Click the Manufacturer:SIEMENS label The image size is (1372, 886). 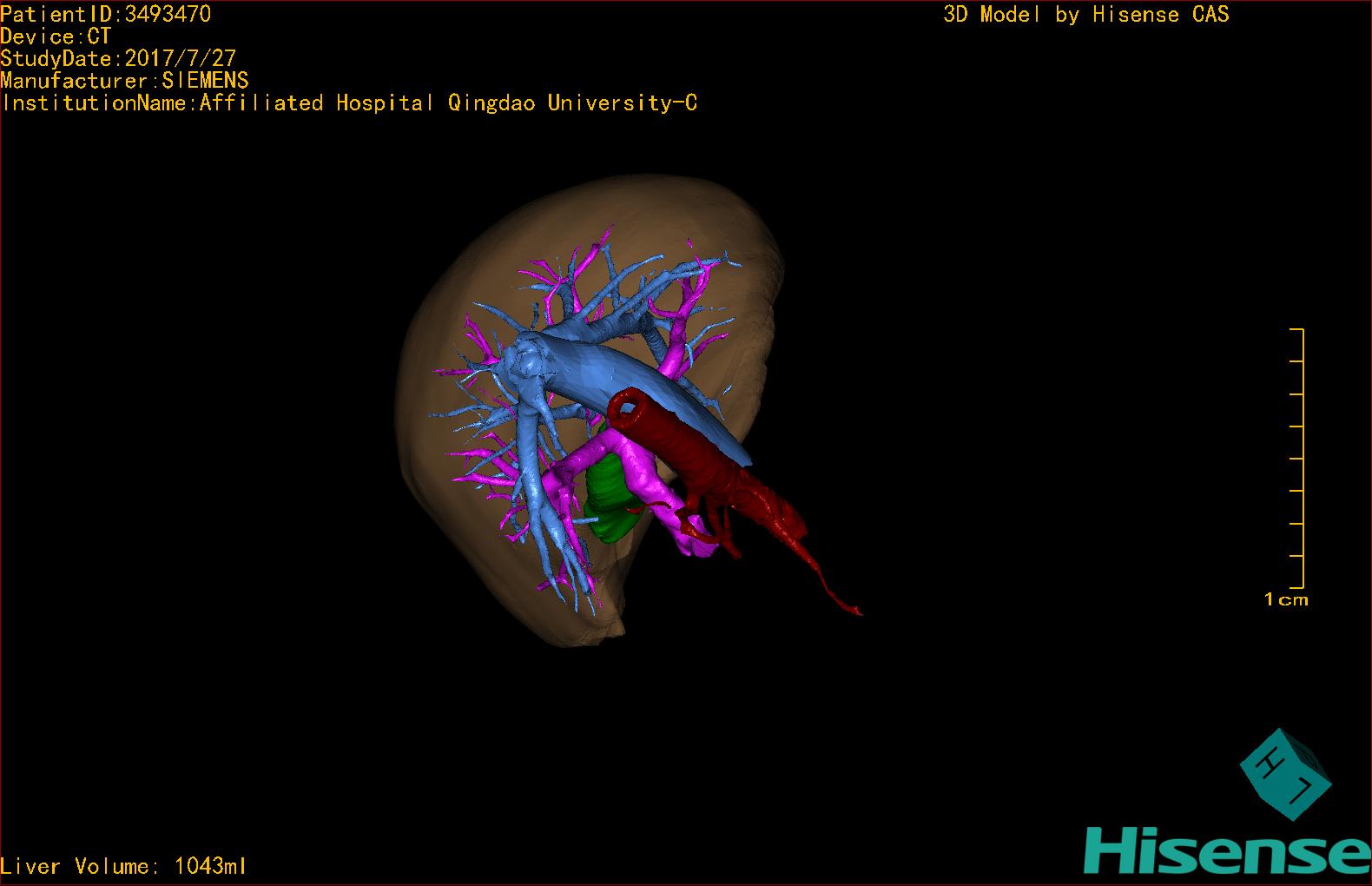click(x=124, y=81)
